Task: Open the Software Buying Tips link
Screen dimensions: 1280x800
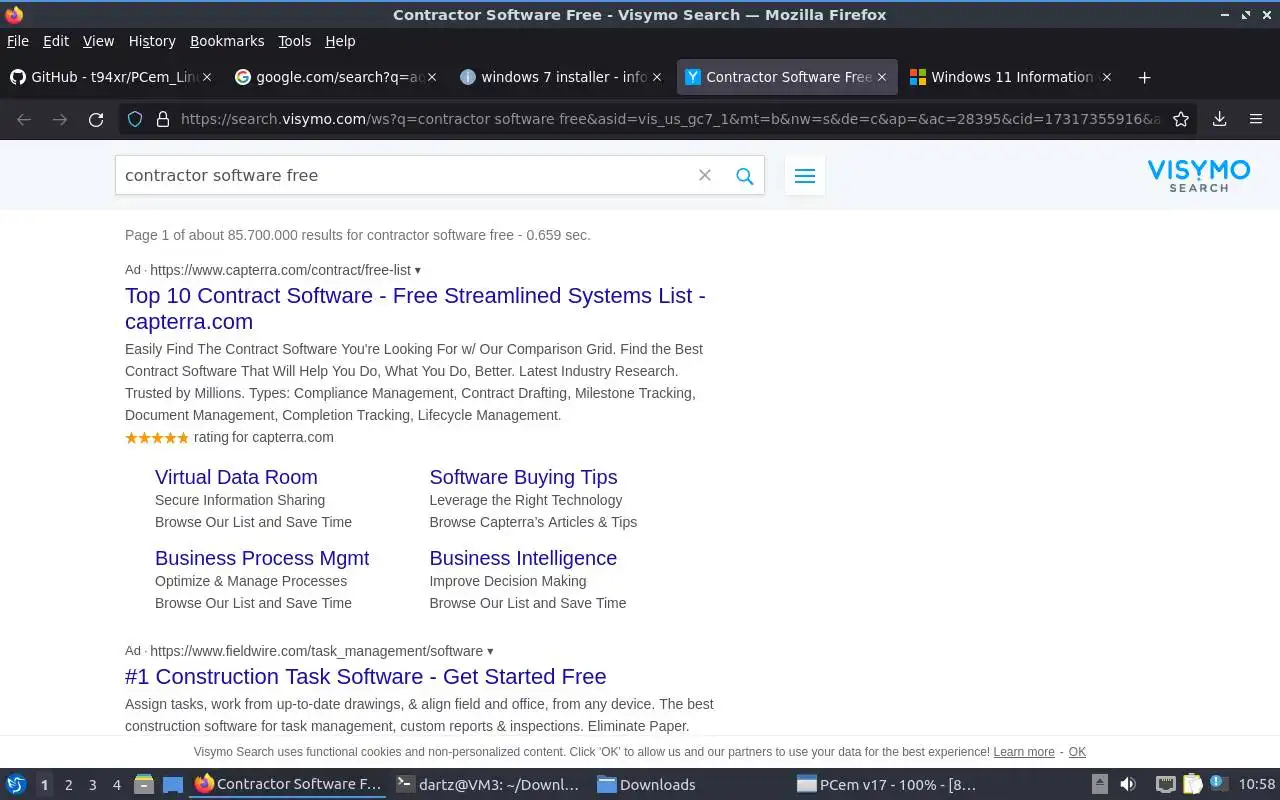Action: point(523,477)
